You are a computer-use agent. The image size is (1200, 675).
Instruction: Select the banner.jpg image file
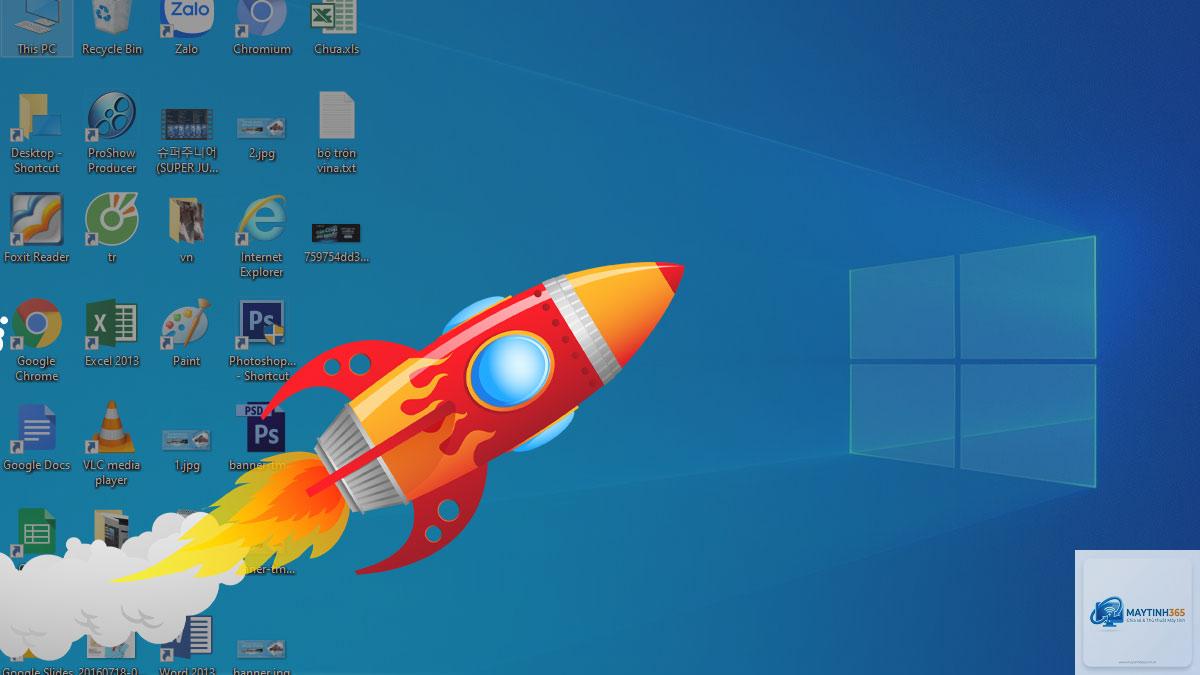click(262, 656)
